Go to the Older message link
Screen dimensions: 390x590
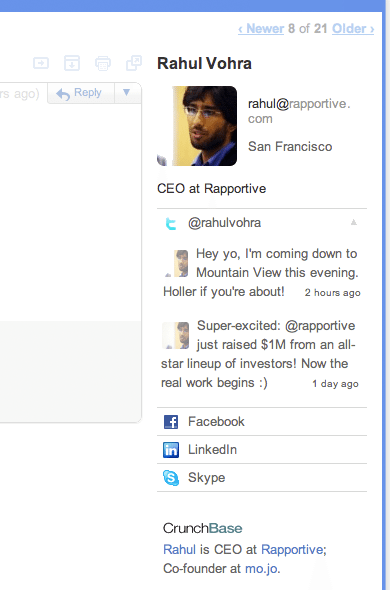[x=353, y=29]
